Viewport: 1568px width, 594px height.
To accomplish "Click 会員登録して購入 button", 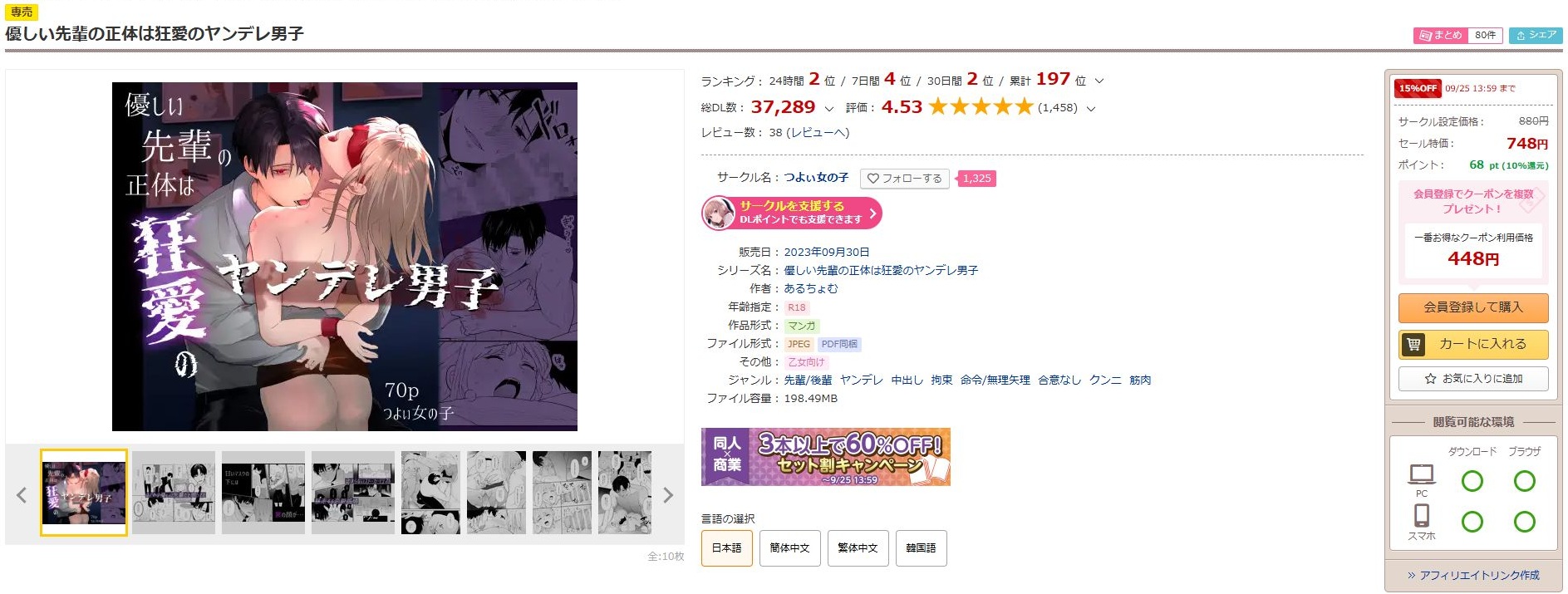I will click(x=1473, y=307).
